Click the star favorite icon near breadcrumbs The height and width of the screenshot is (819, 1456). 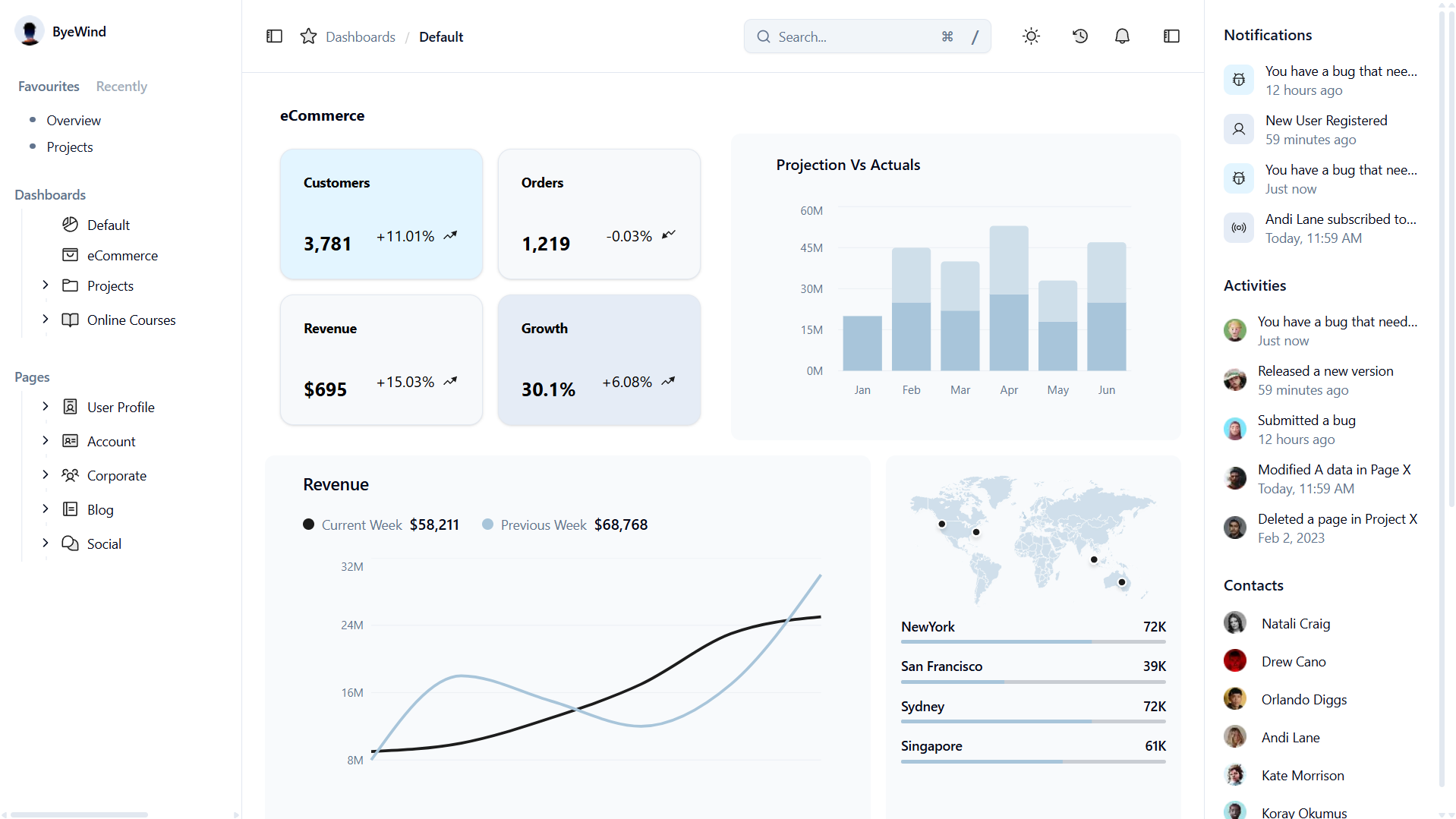(307, 36)
